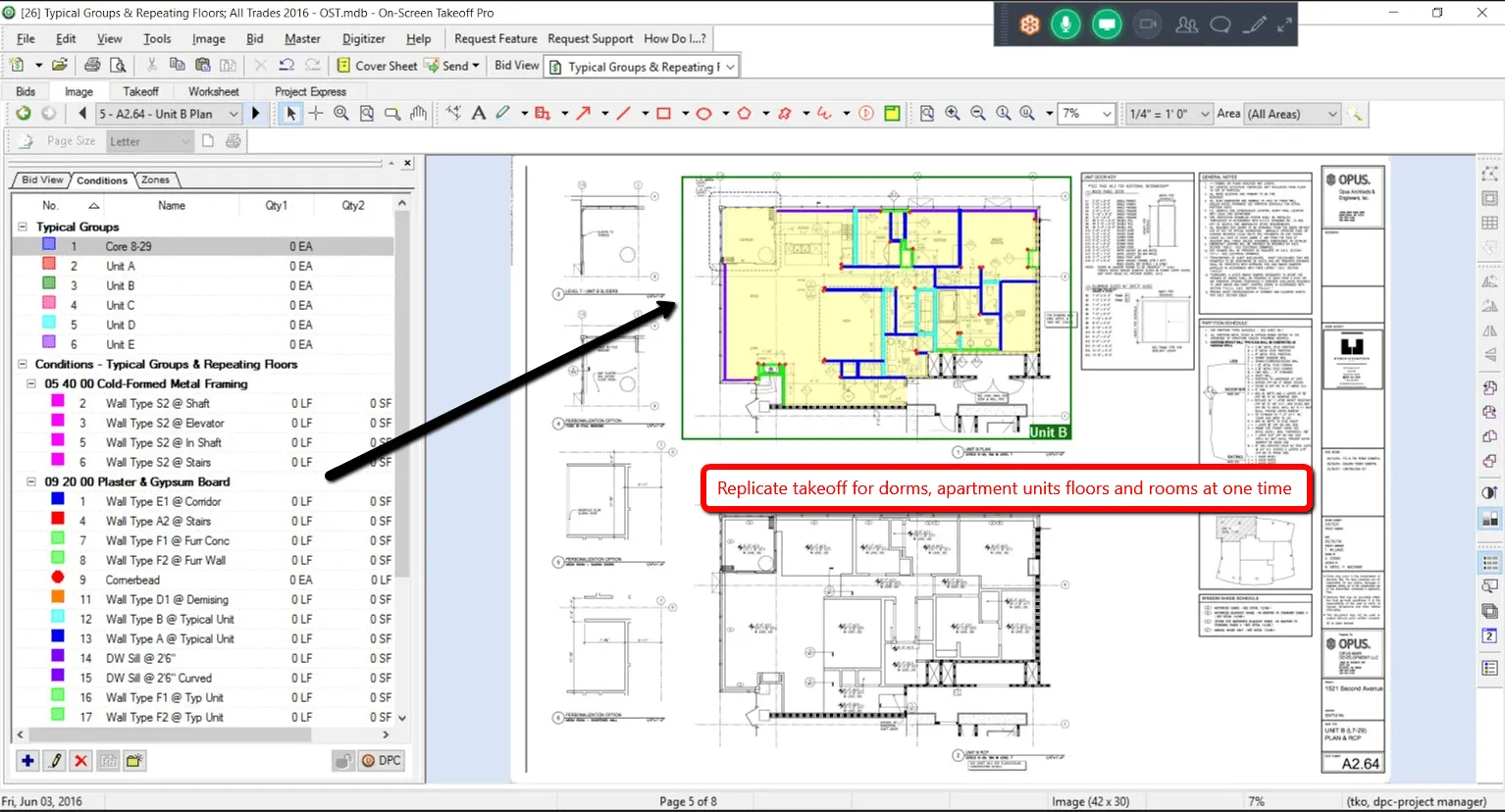
Task: Select the Pan hand tool
Action: click(419, 114)
